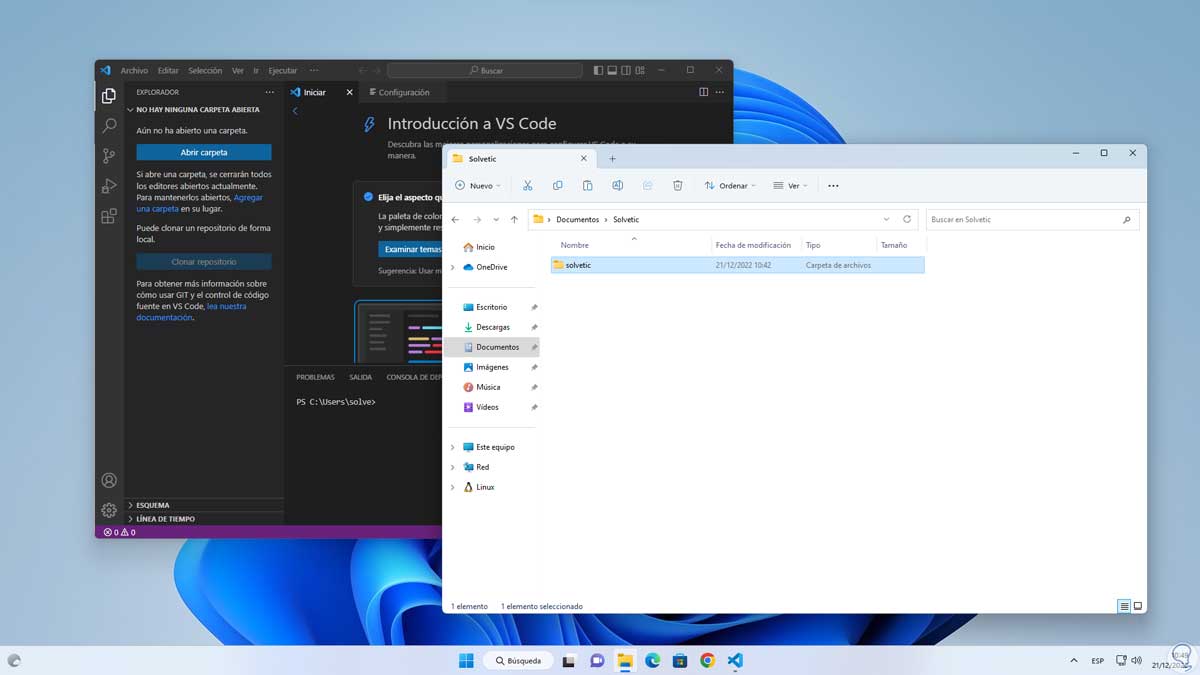This screenshot has height=675, width=1200.
Task: Open the Nuevo dropdown in File Explorer
Action: pyautogui.click(x=478, y=185)
